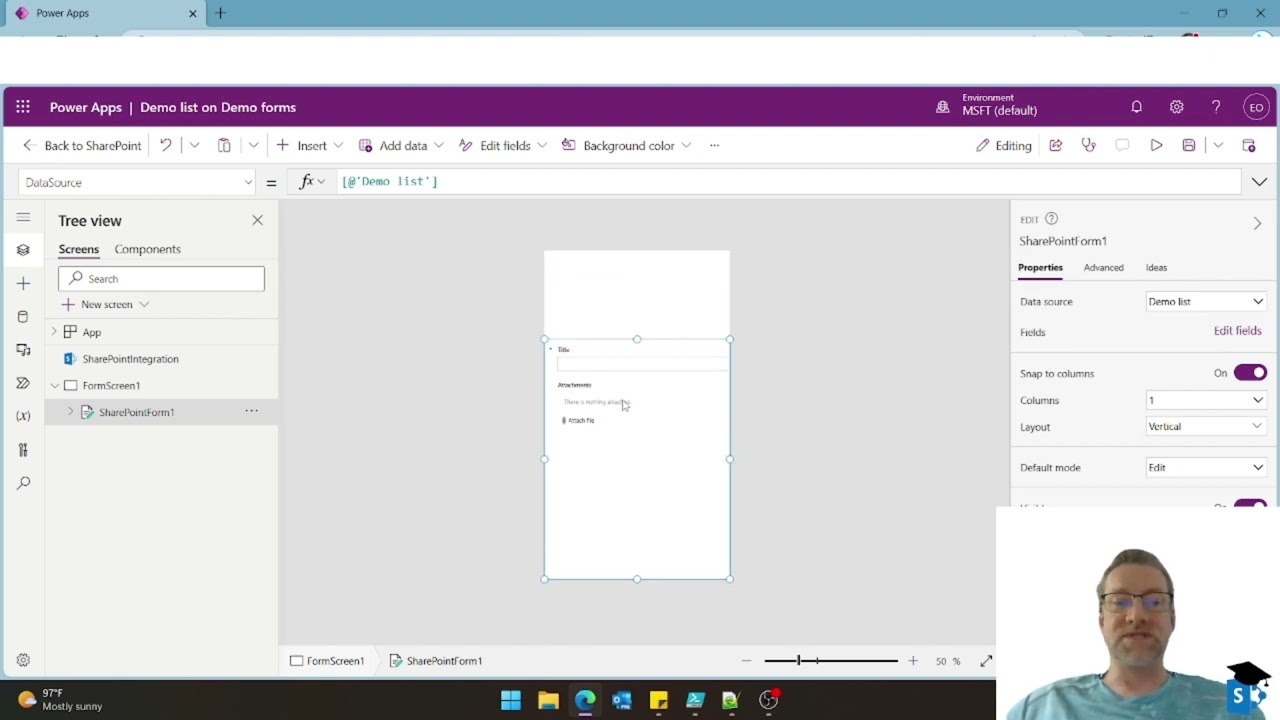
Task: Click Add data in toolbar
Action: [393, 145]
